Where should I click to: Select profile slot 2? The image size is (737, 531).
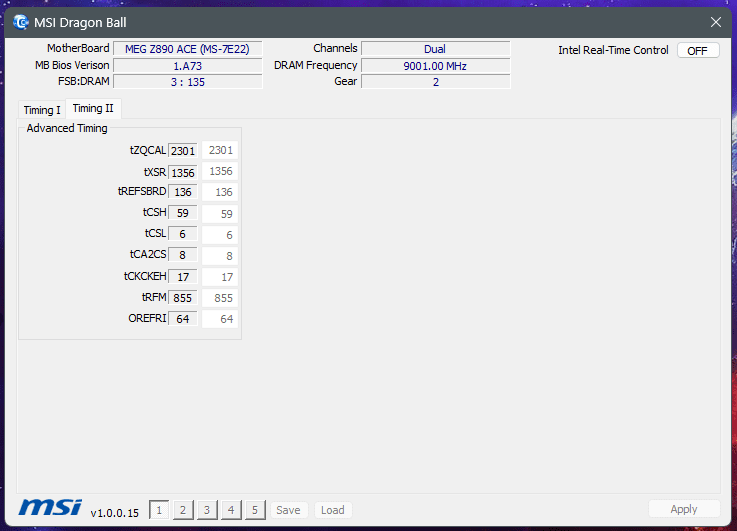click(x=183, y=510)
